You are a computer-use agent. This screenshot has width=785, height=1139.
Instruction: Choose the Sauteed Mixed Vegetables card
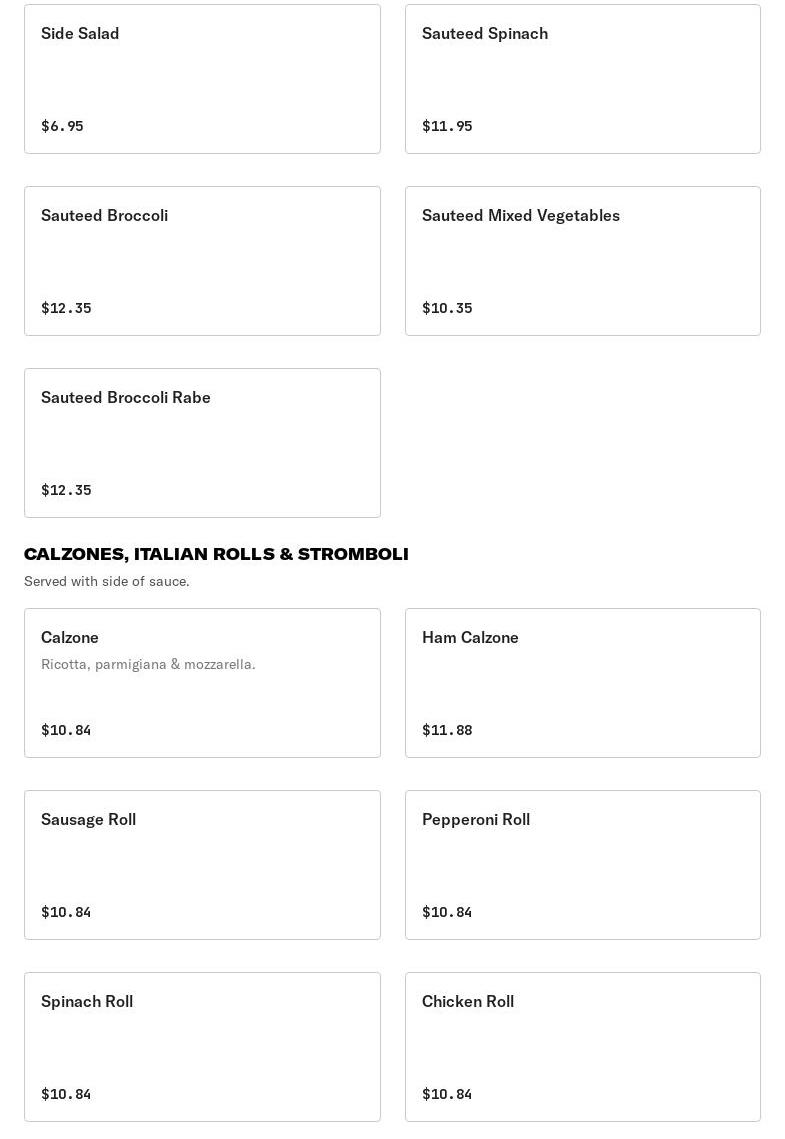tap(582, 261)
